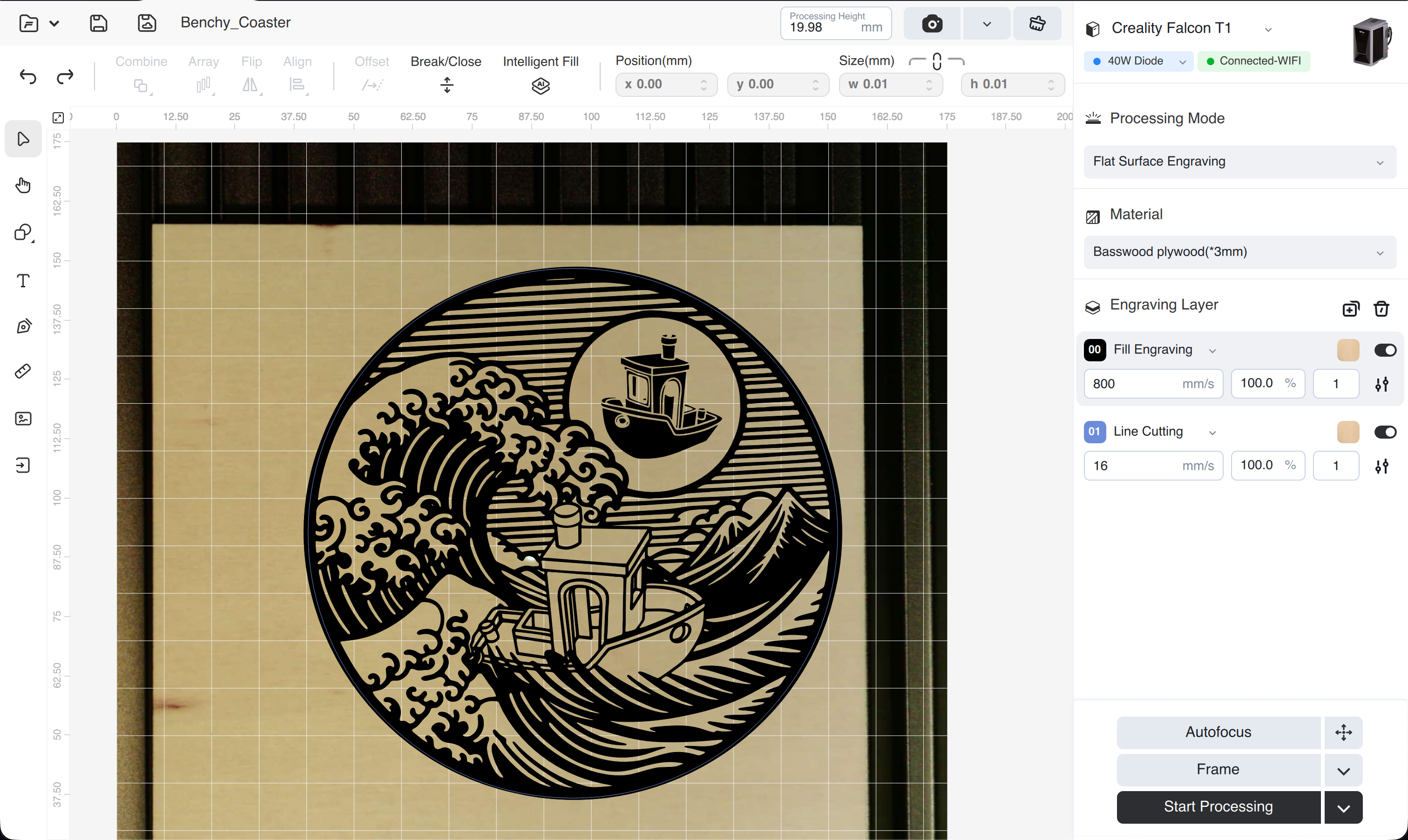
Task: Click the Fill Engraving pass count field
Action: (x=1335, y=384)
